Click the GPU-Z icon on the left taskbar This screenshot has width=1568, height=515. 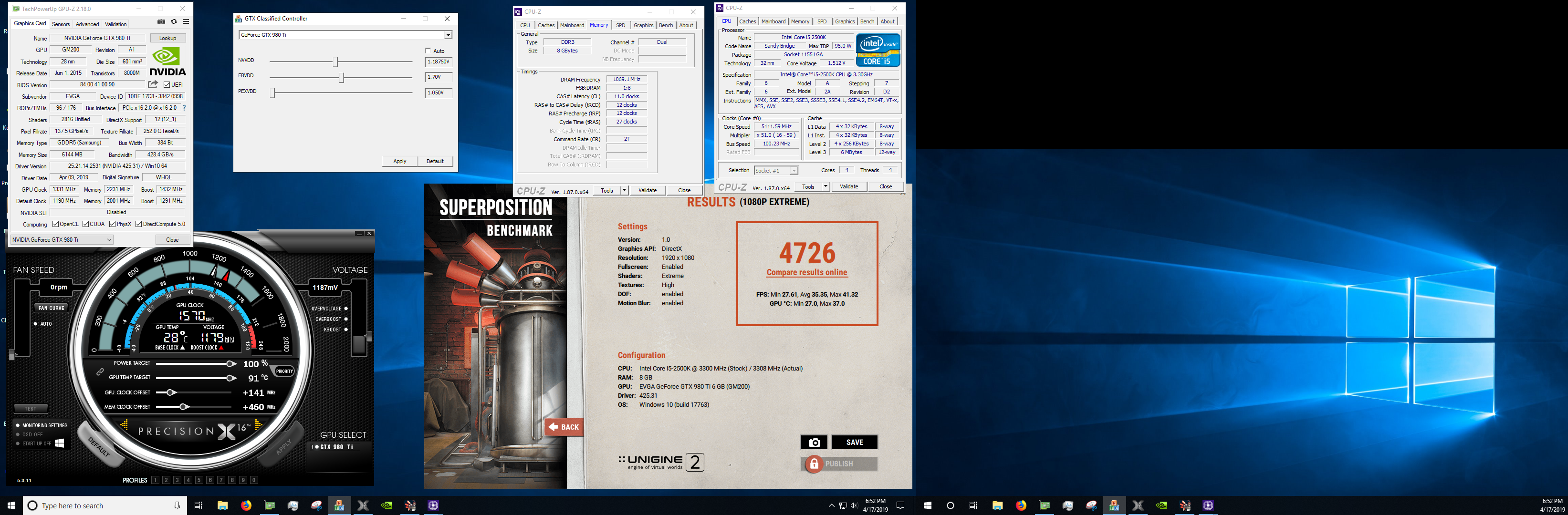(270, 505)
